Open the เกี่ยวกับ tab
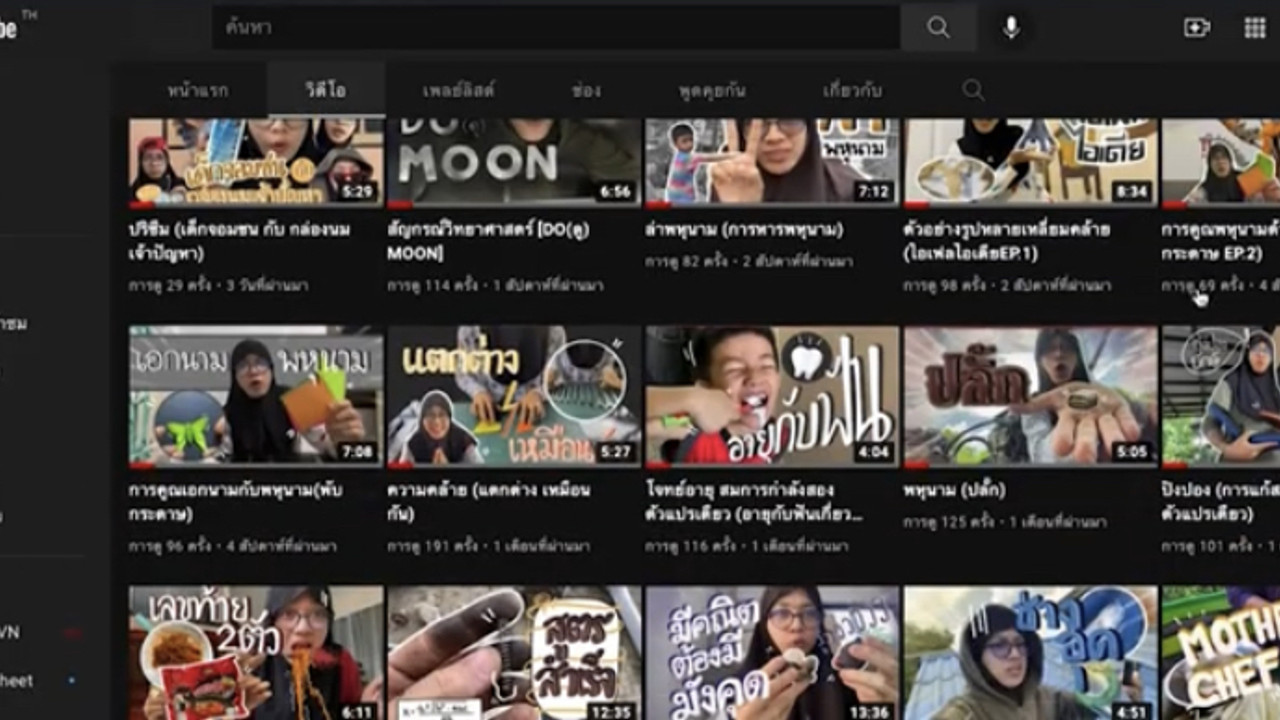This screenshot has width=1280, height=720. pyautogui.click(x=852, y=90)
